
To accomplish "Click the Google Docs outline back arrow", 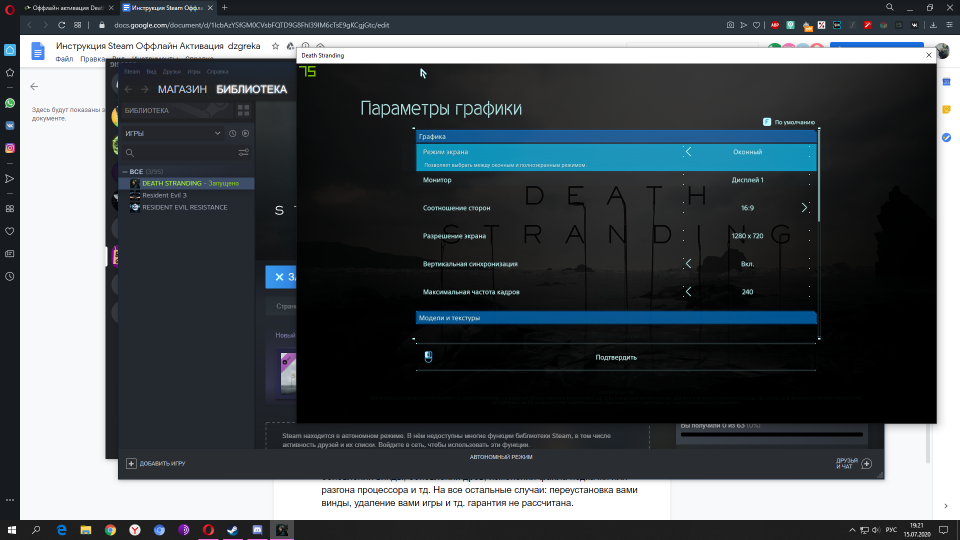I will point(34,86).
